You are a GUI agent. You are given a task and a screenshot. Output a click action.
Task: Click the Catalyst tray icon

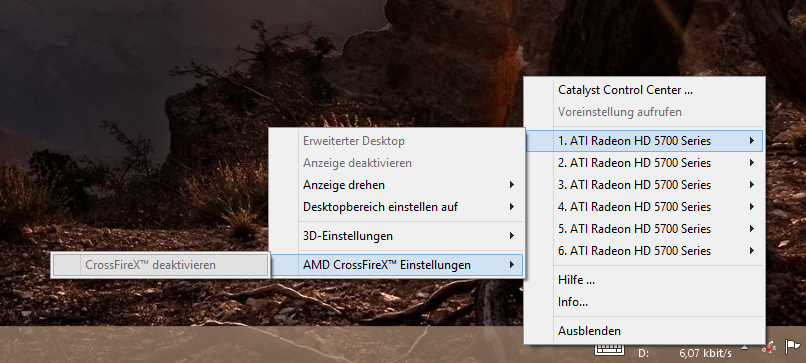pos(769,349)
